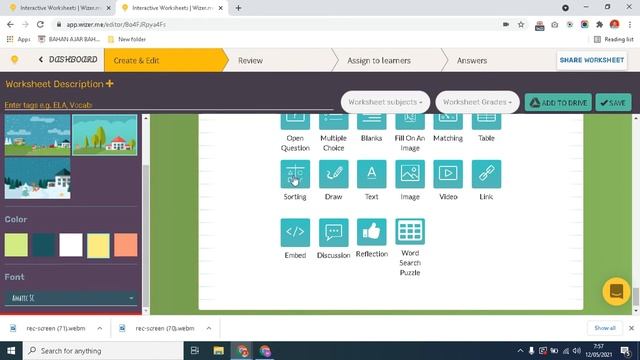
Task: Click the Share Worksheet button
Action: (x=591, y=60)
